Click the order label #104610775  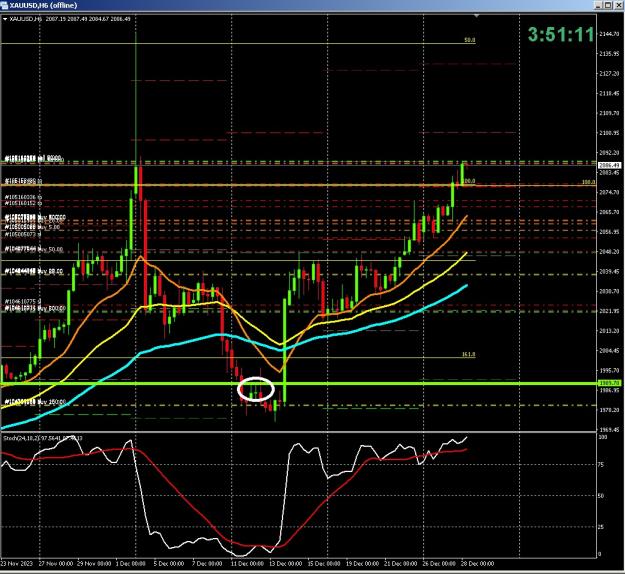pyautogui.click(x=22, y=301)
